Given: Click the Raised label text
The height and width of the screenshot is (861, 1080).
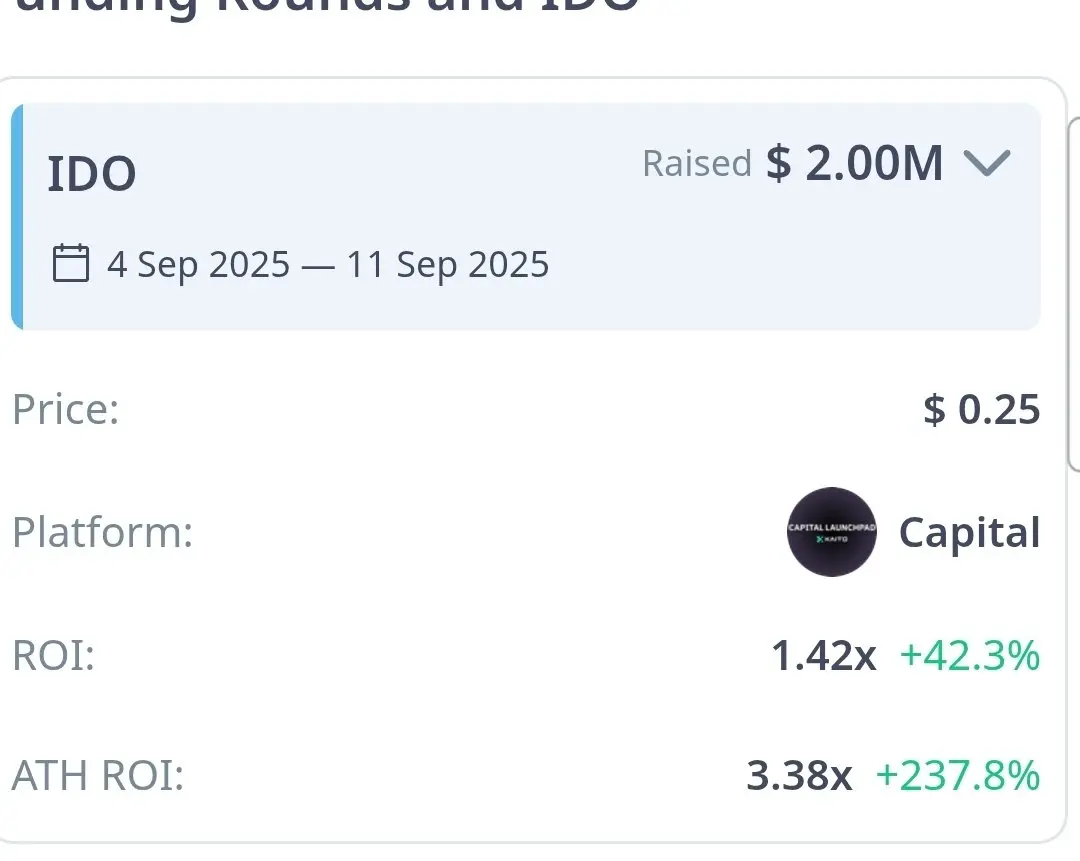Looking at the screenshot, I should (x=696, y=163).
